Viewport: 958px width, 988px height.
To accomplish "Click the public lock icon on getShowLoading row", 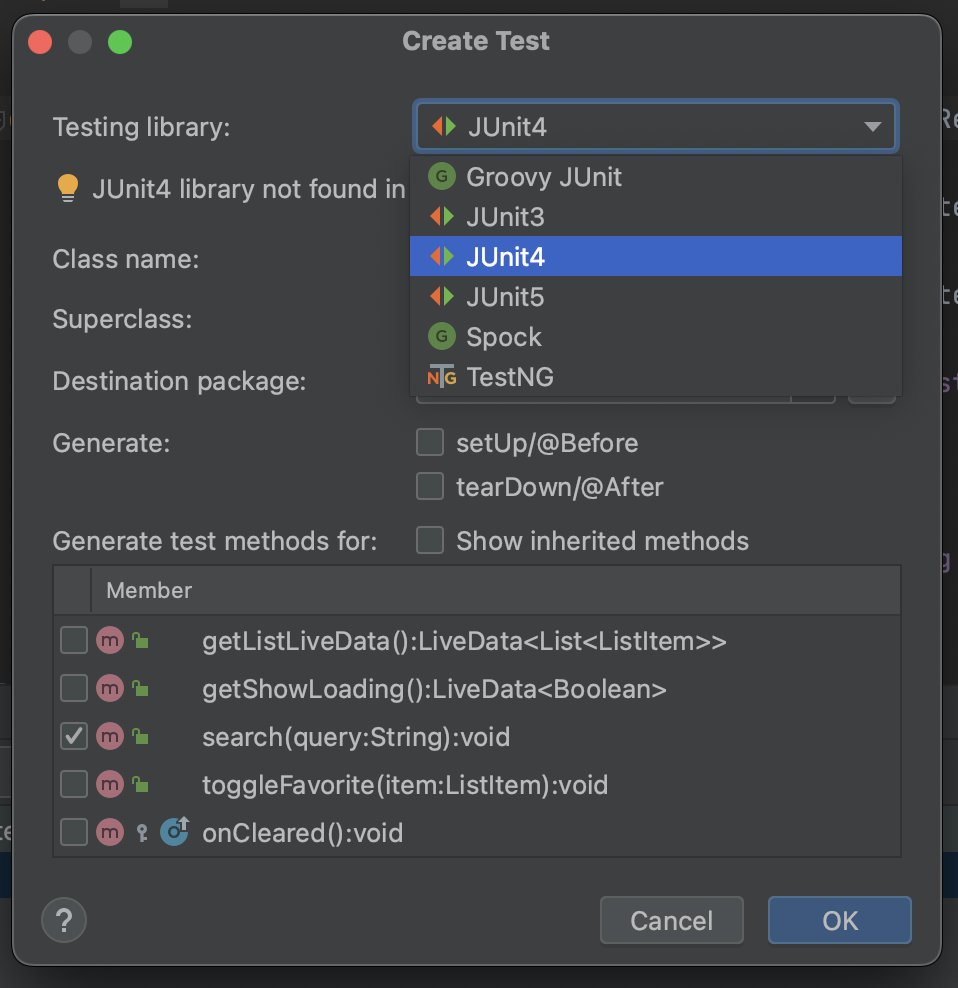I will [x=141, y=689].
